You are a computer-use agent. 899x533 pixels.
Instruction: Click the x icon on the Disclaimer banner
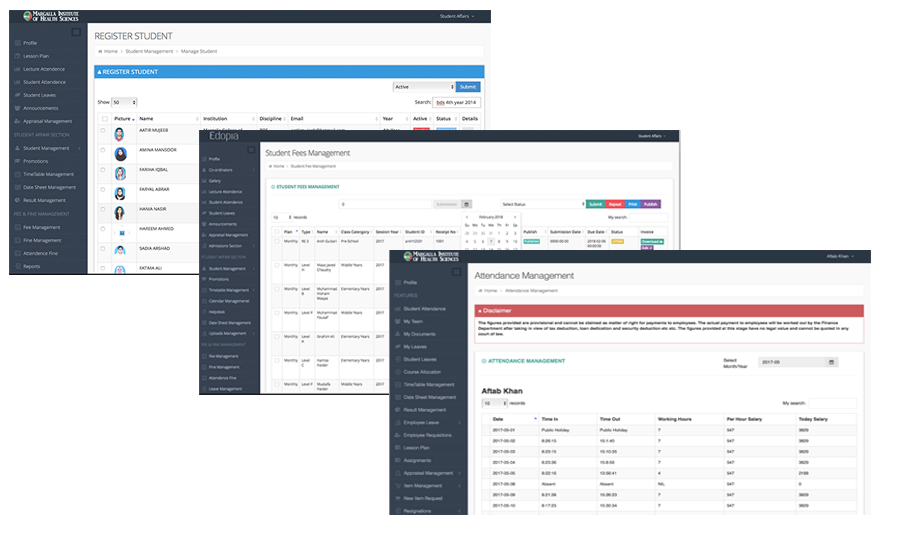pyautogui.click(x=480, y=311)
